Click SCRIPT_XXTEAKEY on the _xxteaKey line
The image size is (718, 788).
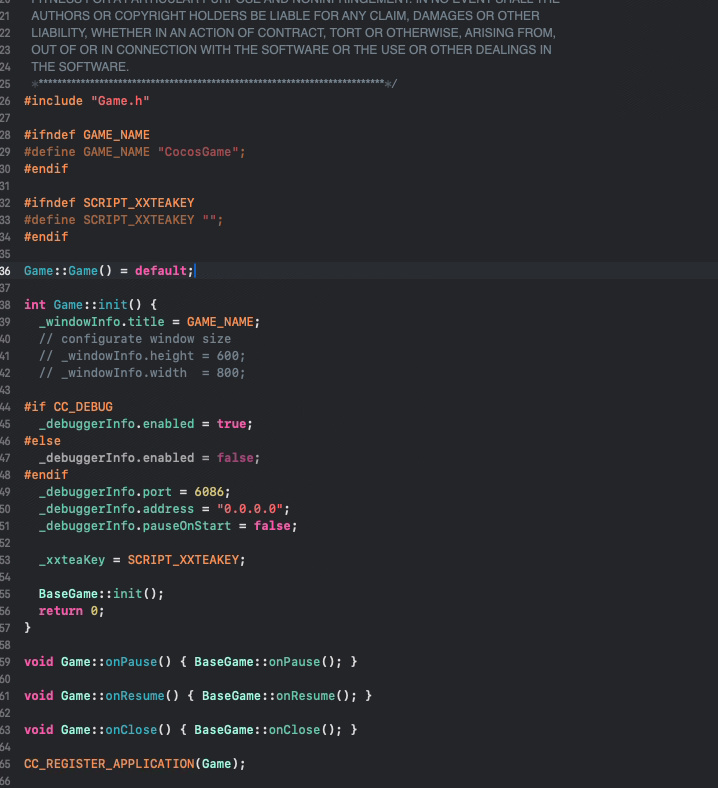(183, 560)
